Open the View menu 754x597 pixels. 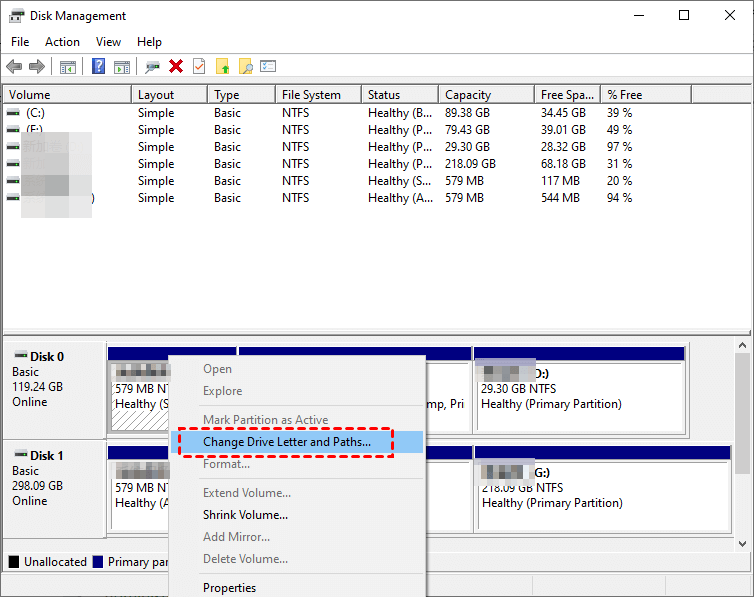point(108,42)
